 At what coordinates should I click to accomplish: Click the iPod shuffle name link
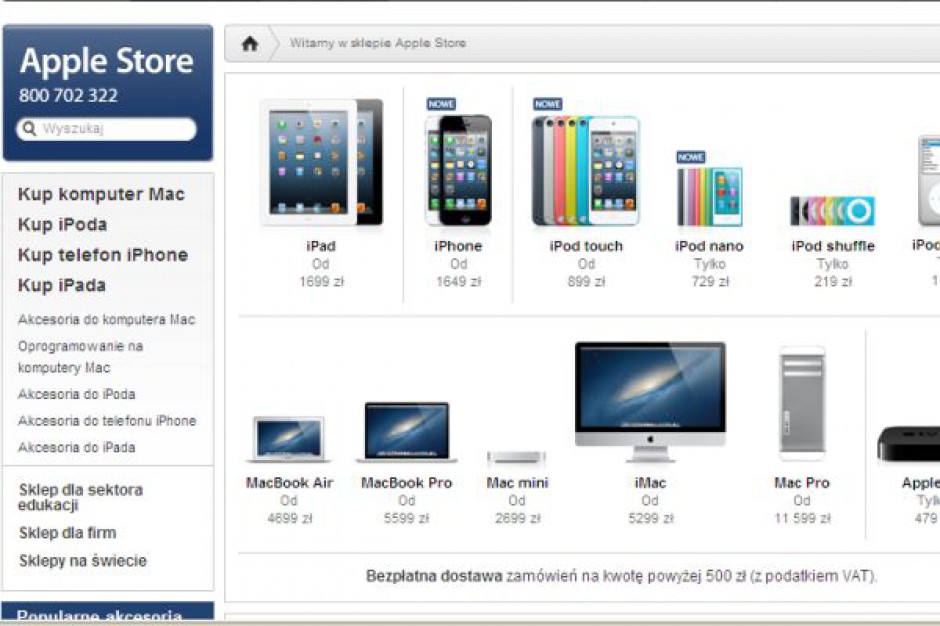pos(833,246)
